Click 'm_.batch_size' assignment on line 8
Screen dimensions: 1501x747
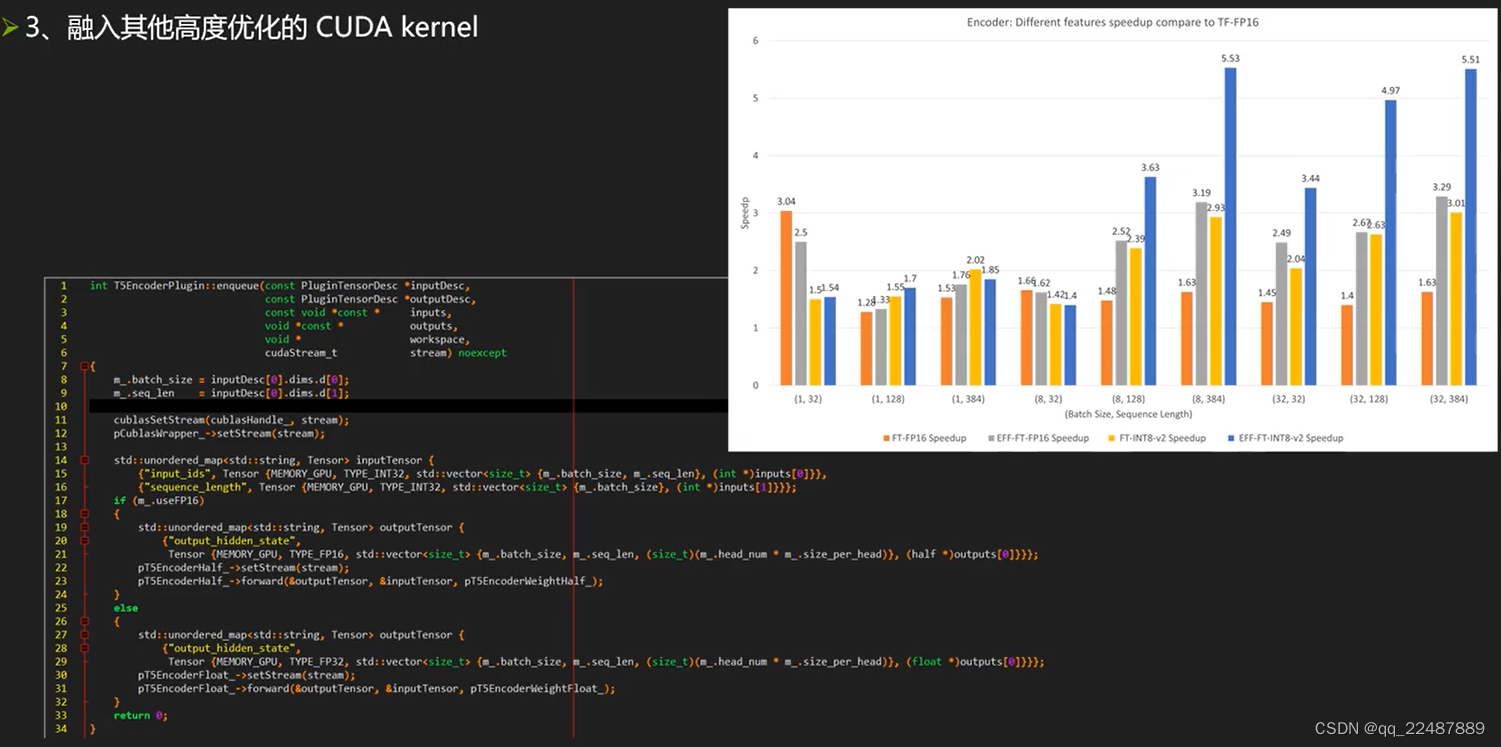pyautogui.click(x=231, y=380)
